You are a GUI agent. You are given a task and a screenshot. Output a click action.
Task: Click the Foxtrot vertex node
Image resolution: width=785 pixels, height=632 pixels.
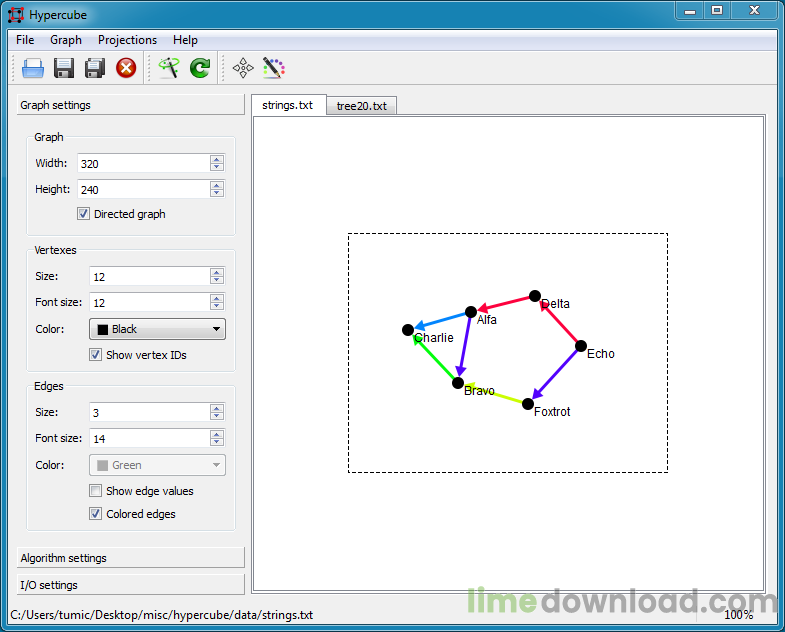pos(528,404)
